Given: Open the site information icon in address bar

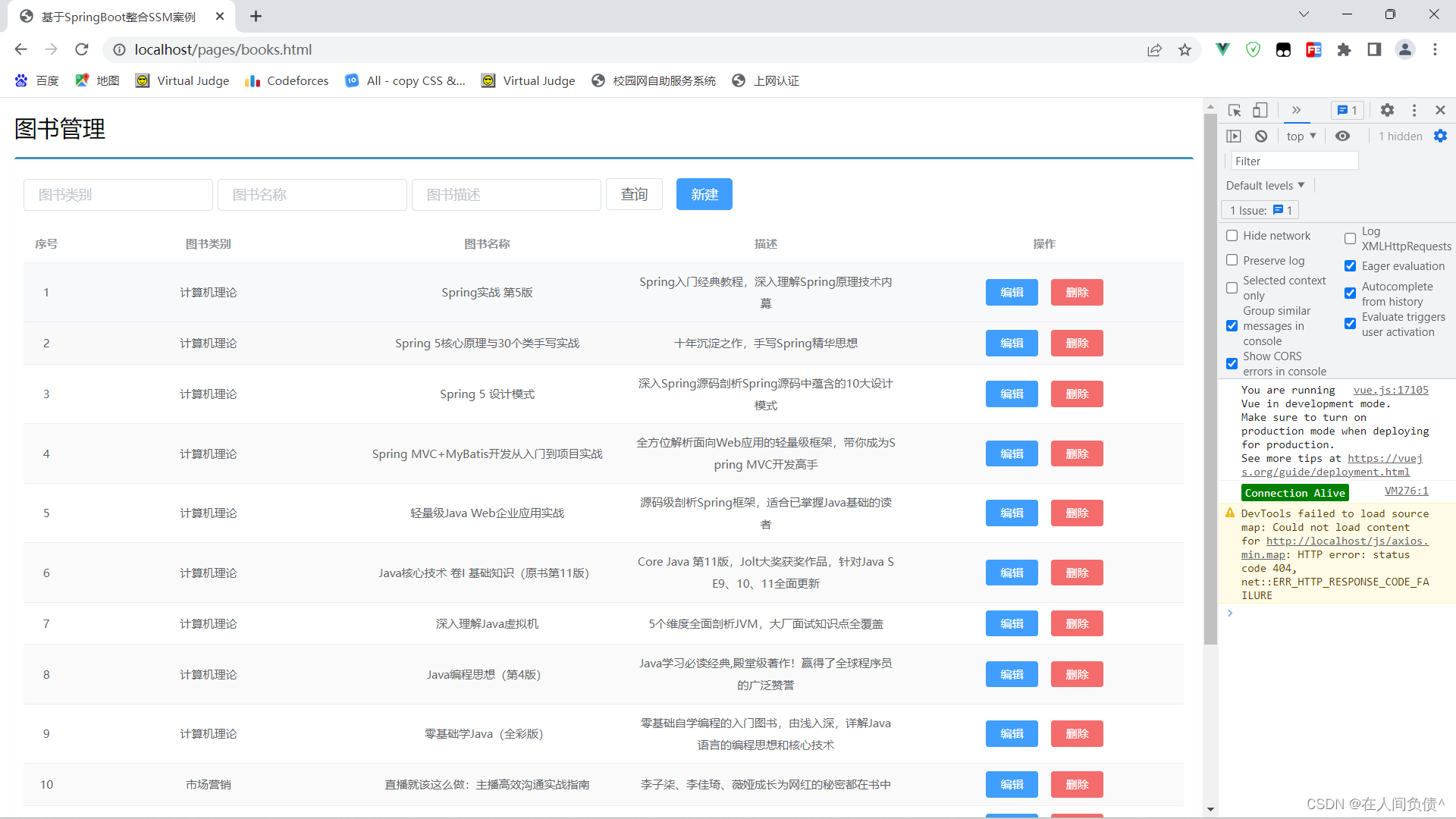Looking at the screenshot, I should 119,49.
